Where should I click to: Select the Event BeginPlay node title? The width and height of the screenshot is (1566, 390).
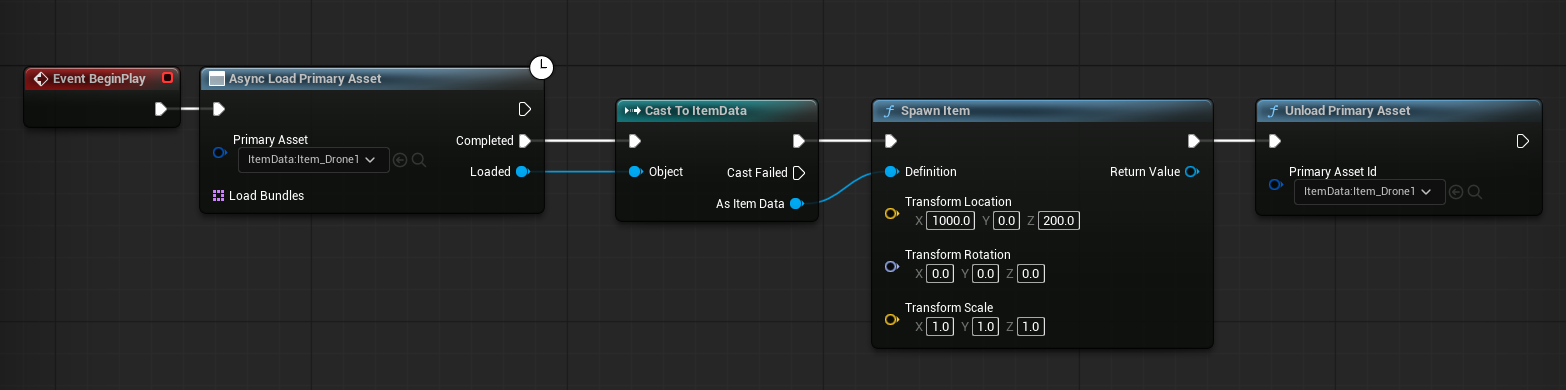100,78
